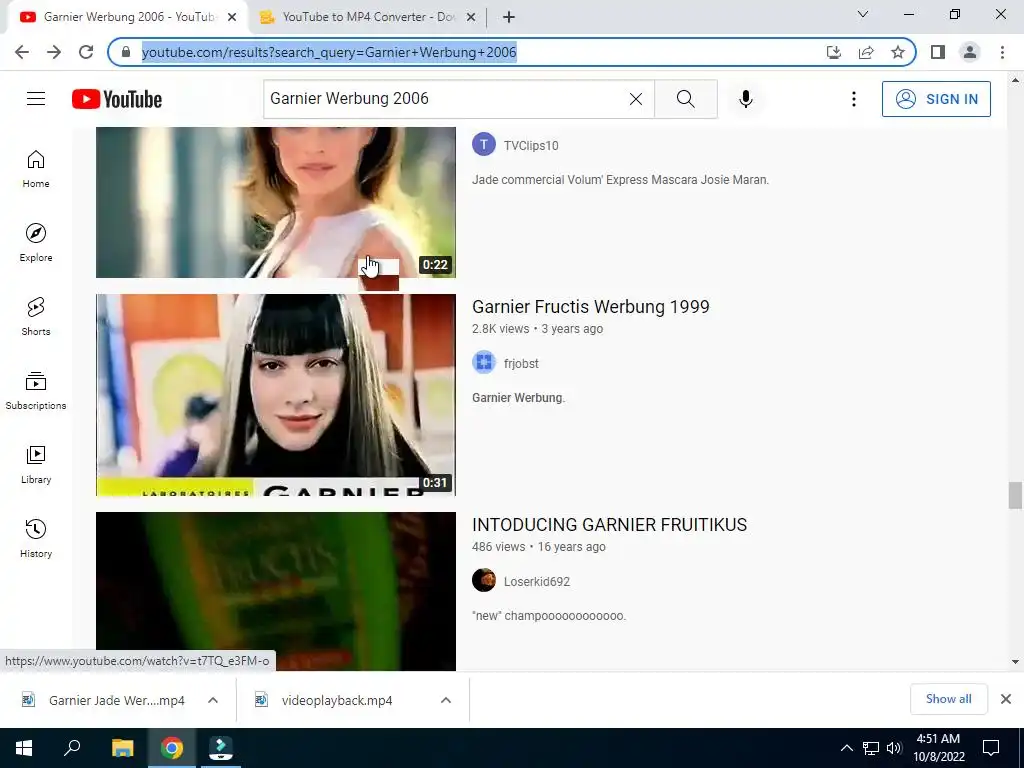Open system volume control

(x=894, y=748)
